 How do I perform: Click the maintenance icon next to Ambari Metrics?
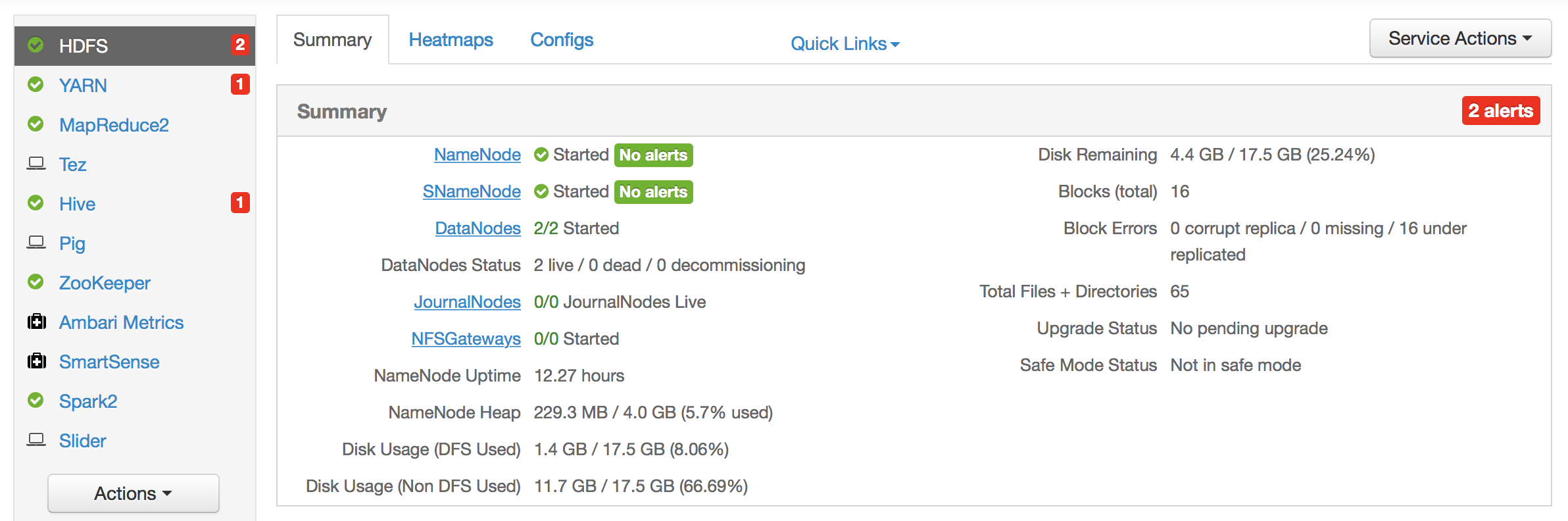coord(36,322)
